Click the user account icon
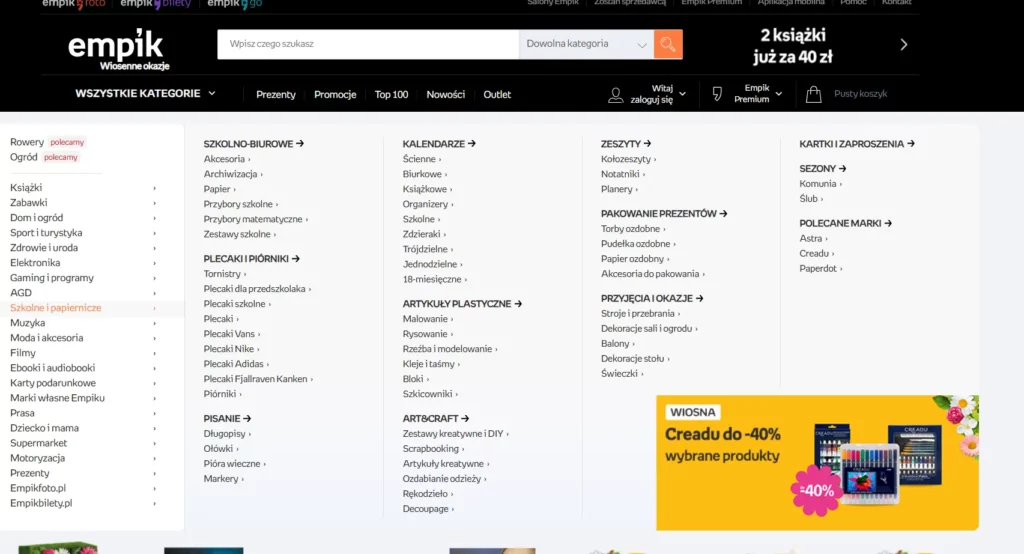The width and height of the screenshot is (1024, 554). click(616, 95)
